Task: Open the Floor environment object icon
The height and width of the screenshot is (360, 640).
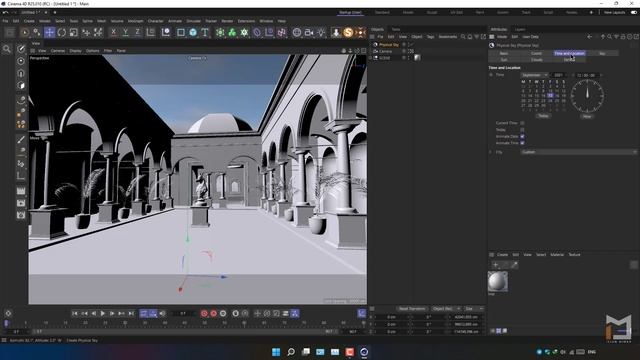Action: coord(297,32)
